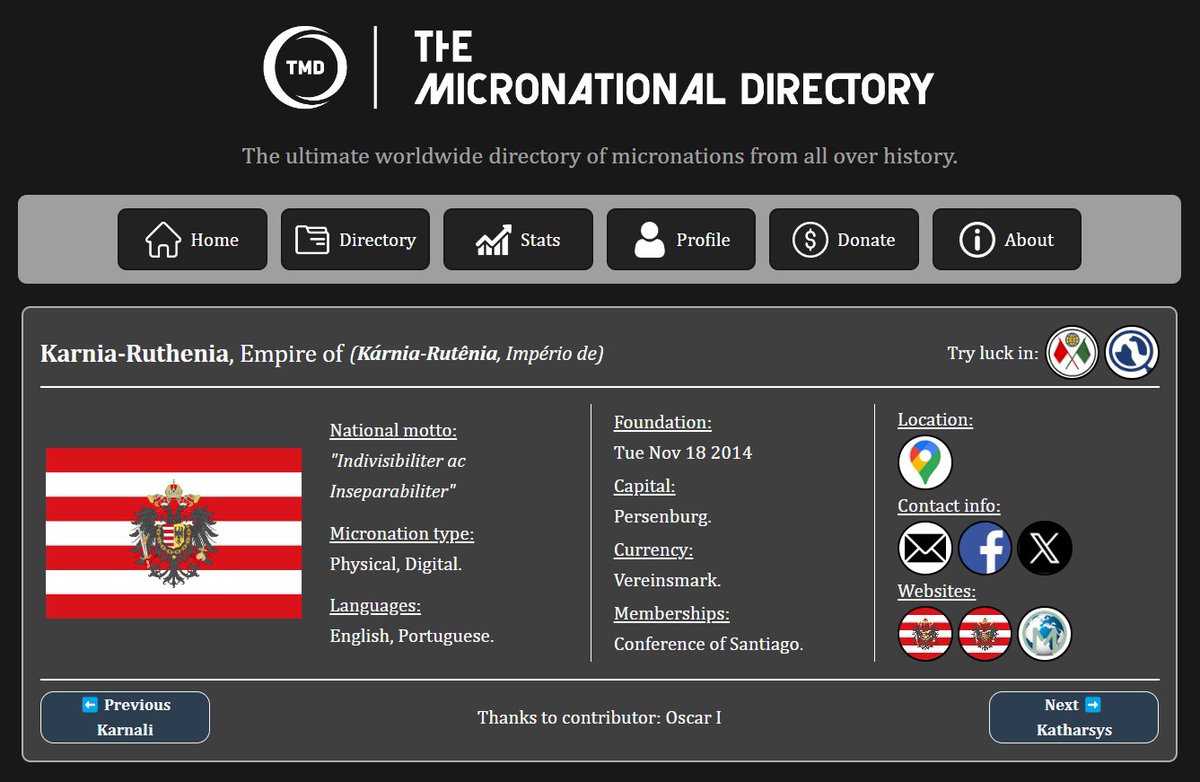Select the Home navigation item
The width and height of the screenshot is (1200, 782).
191,239
